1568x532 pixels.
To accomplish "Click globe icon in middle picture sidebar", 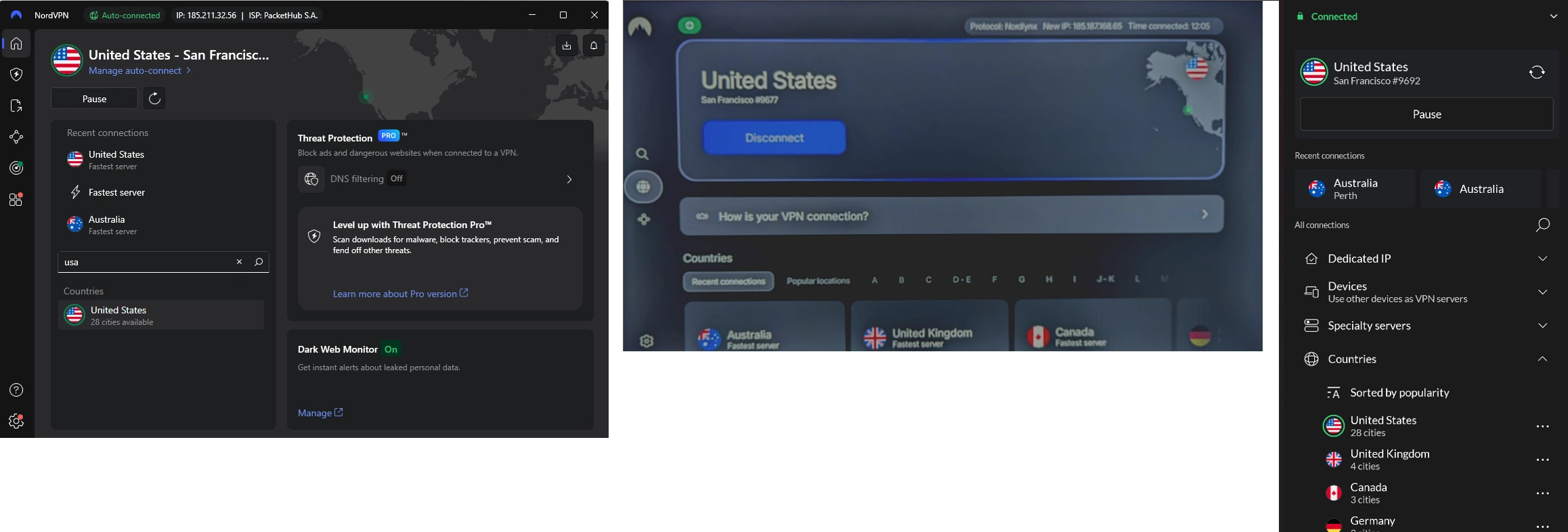I will click(x=643, y=187).
